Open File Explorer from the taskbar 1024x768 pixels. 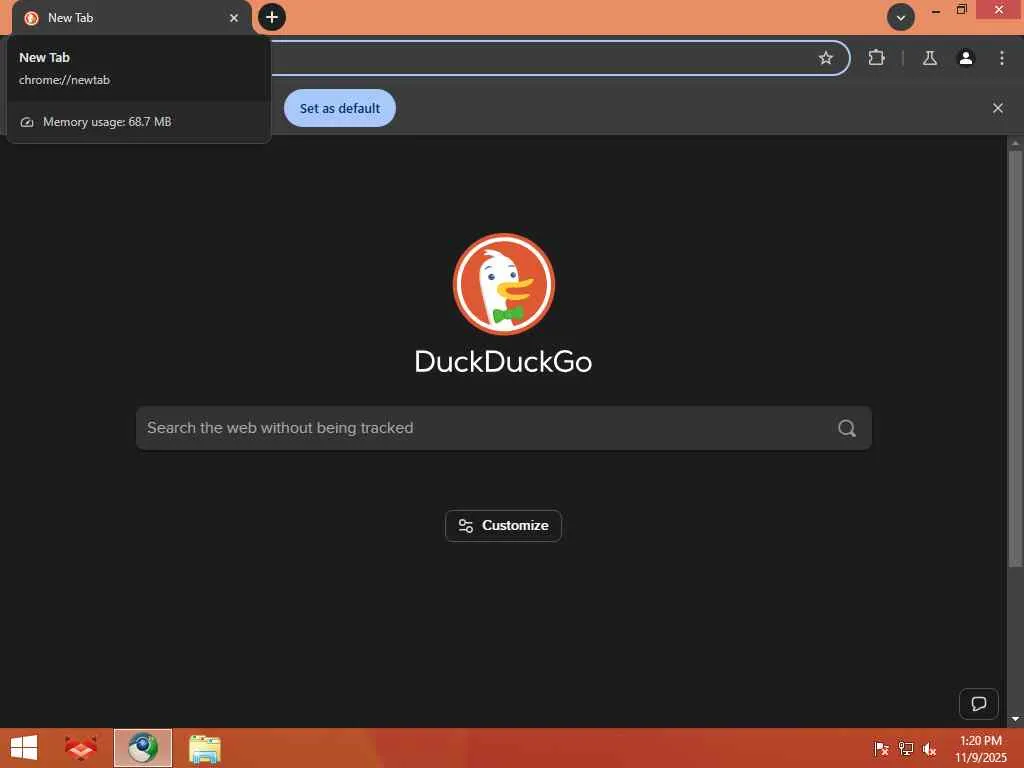click(x=204, y=748)
